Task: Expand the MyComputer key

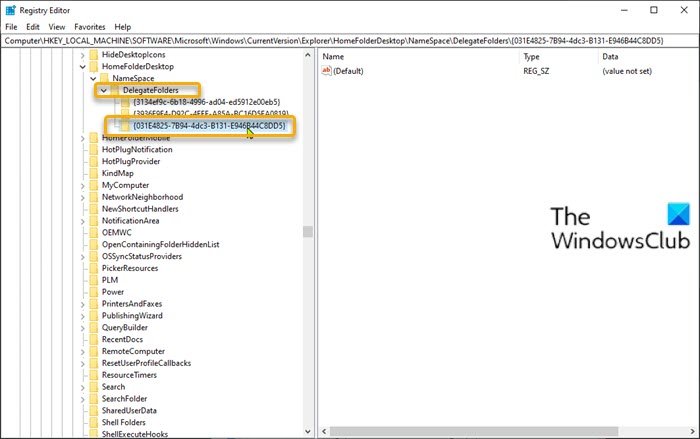Action: click(83, 185)
